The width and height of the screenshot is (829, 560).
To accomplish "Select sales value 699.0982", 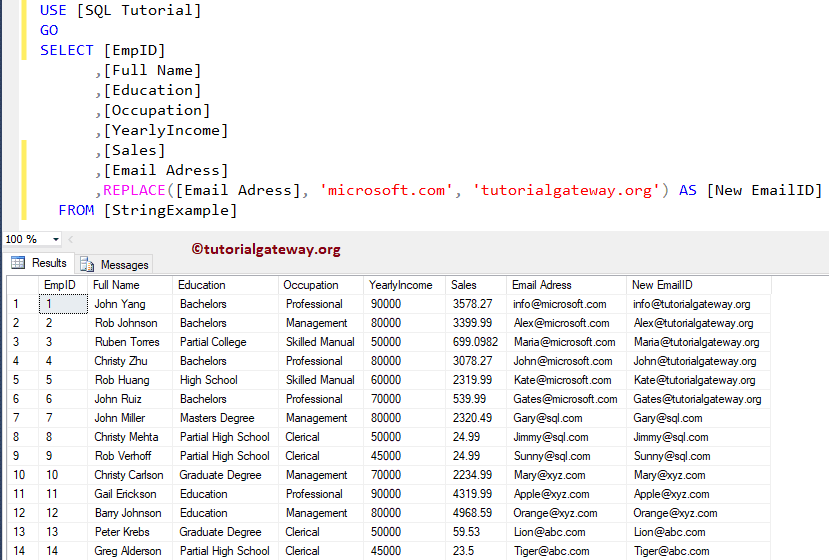I will 476,342.
